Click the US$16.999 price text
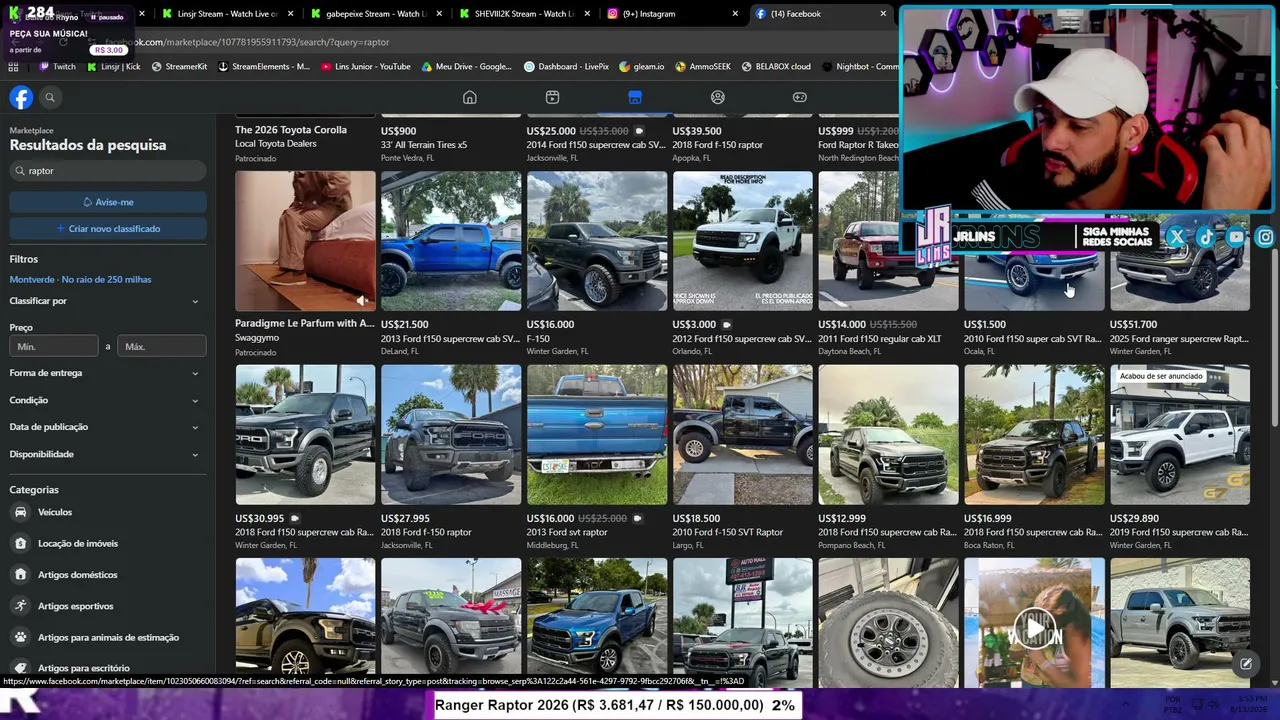The image size is (1280, 720). (988, 519)
